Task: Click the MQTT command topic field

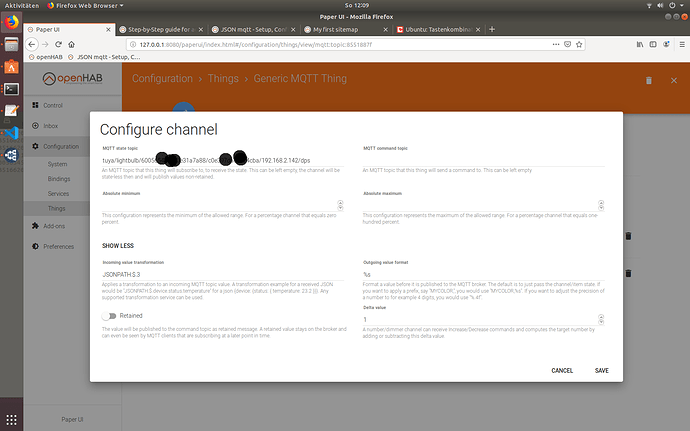Action: point(484,160)
